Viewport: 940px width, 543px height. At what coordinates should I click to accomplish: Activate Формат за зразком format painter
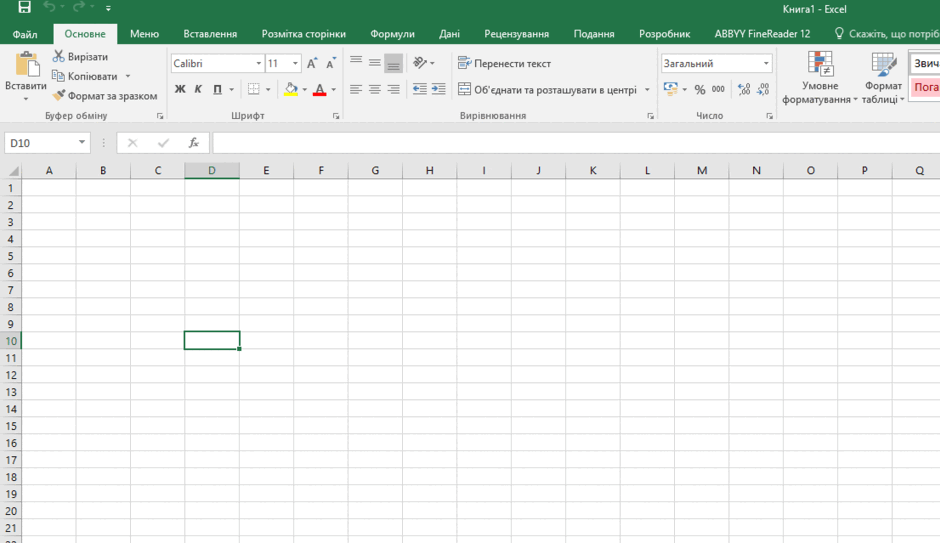click(105, 96)
